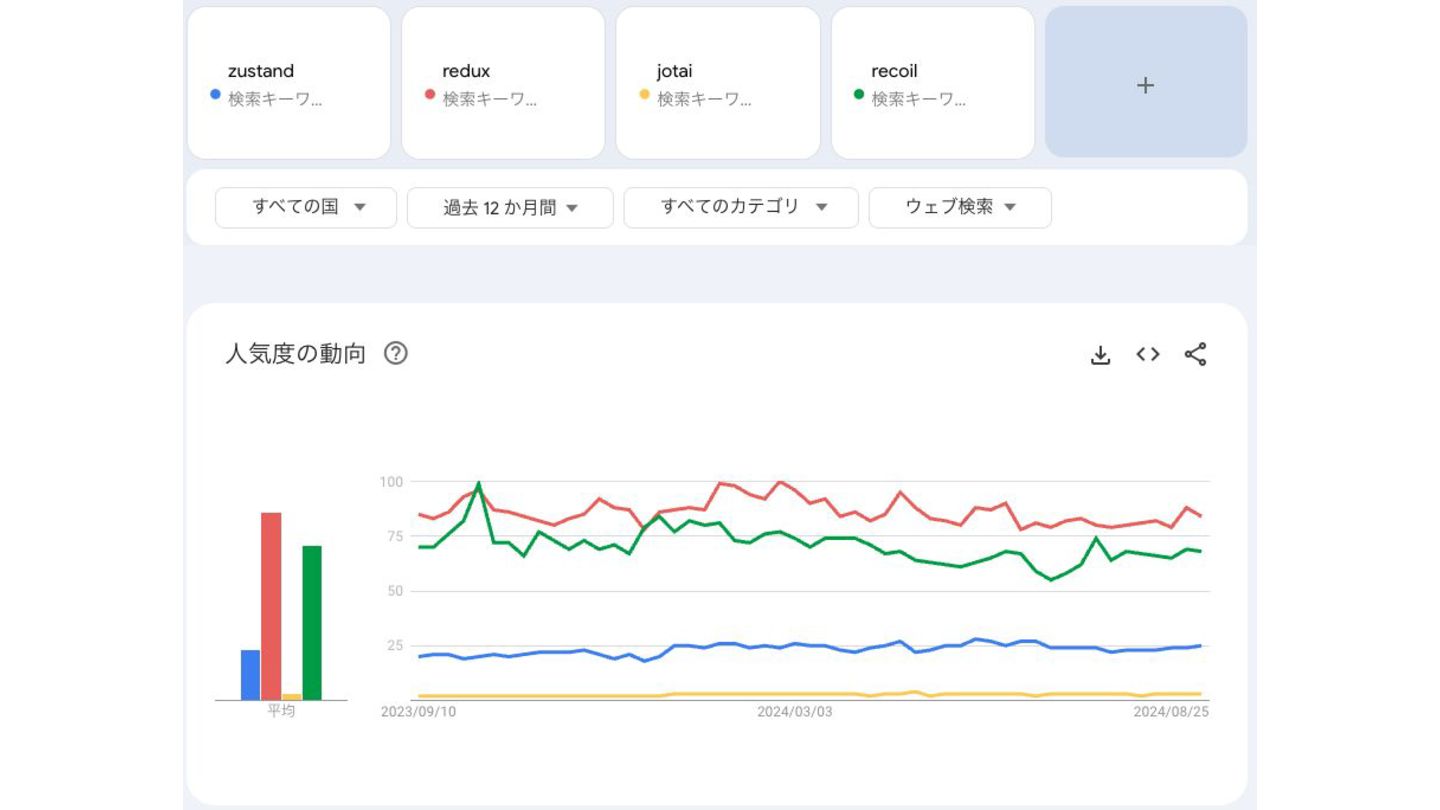This screenshot has width=1440, height=810.
Task: Edit the jotai search term card
Action: click(x=718, y=83)
